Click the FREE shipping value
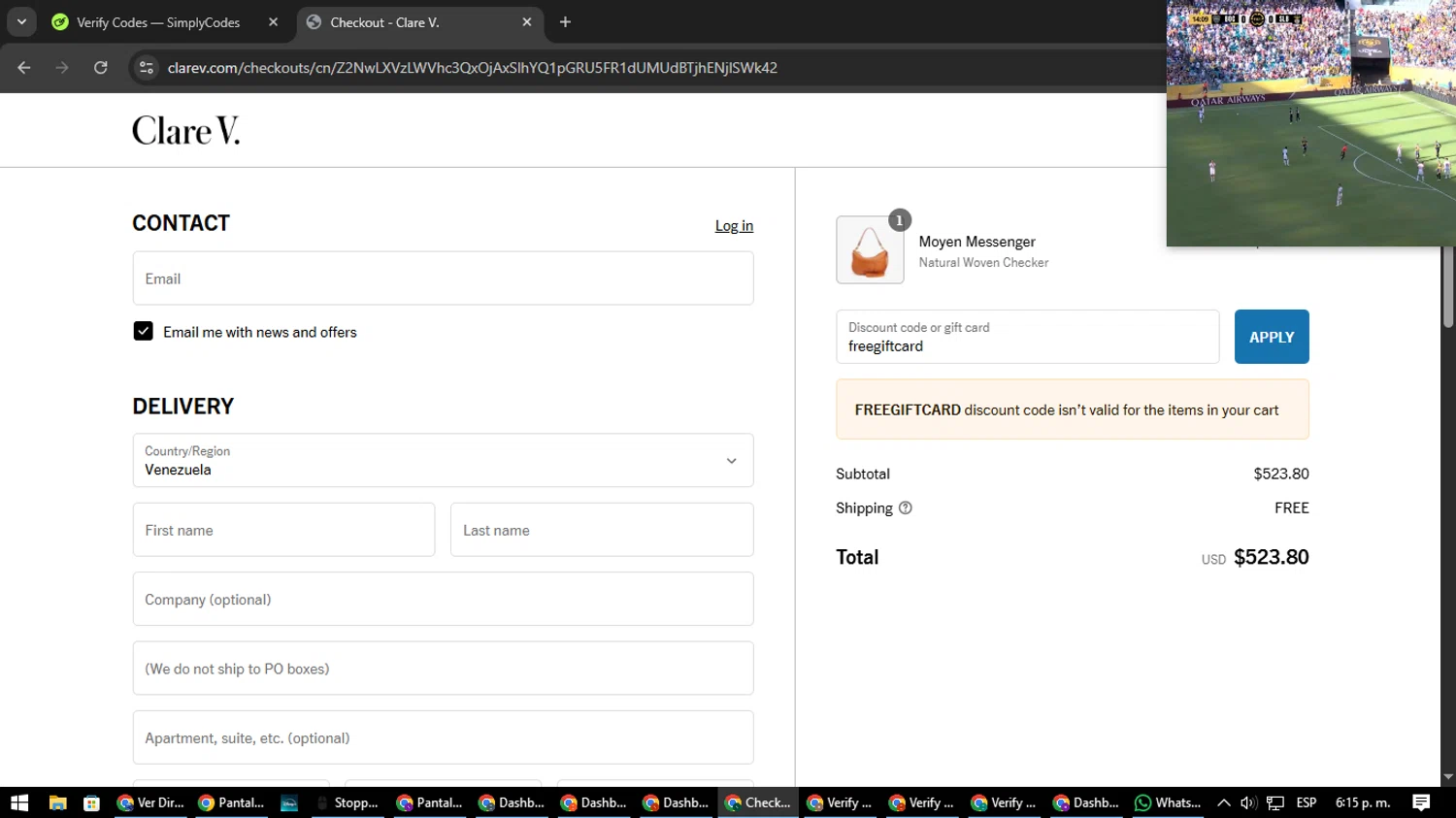Viewport: 1456px width, 818px height. point(1291,507)
